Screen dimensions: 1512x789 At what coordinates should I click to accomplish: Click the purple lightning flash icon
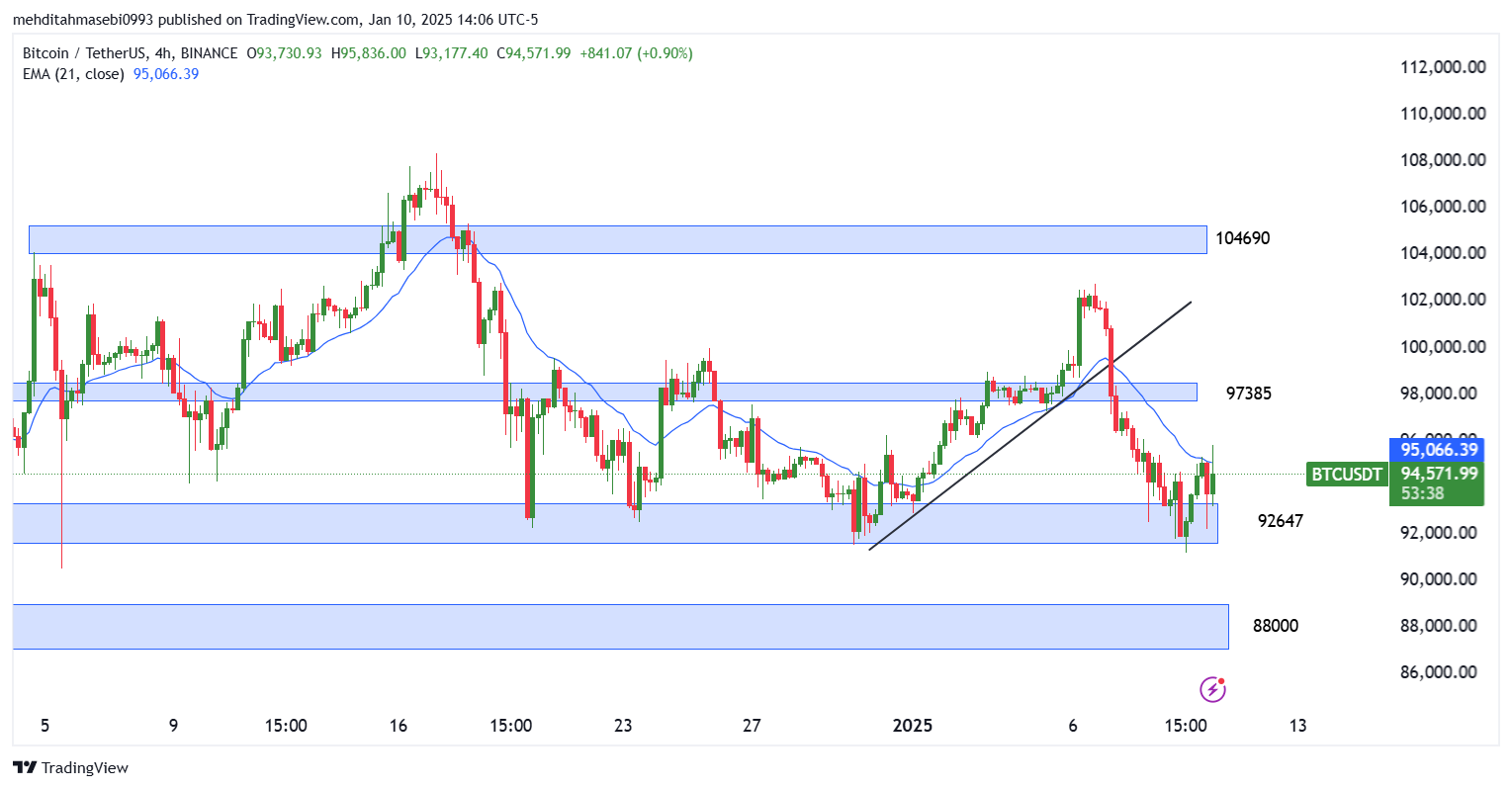click(x=1212, y=689)
